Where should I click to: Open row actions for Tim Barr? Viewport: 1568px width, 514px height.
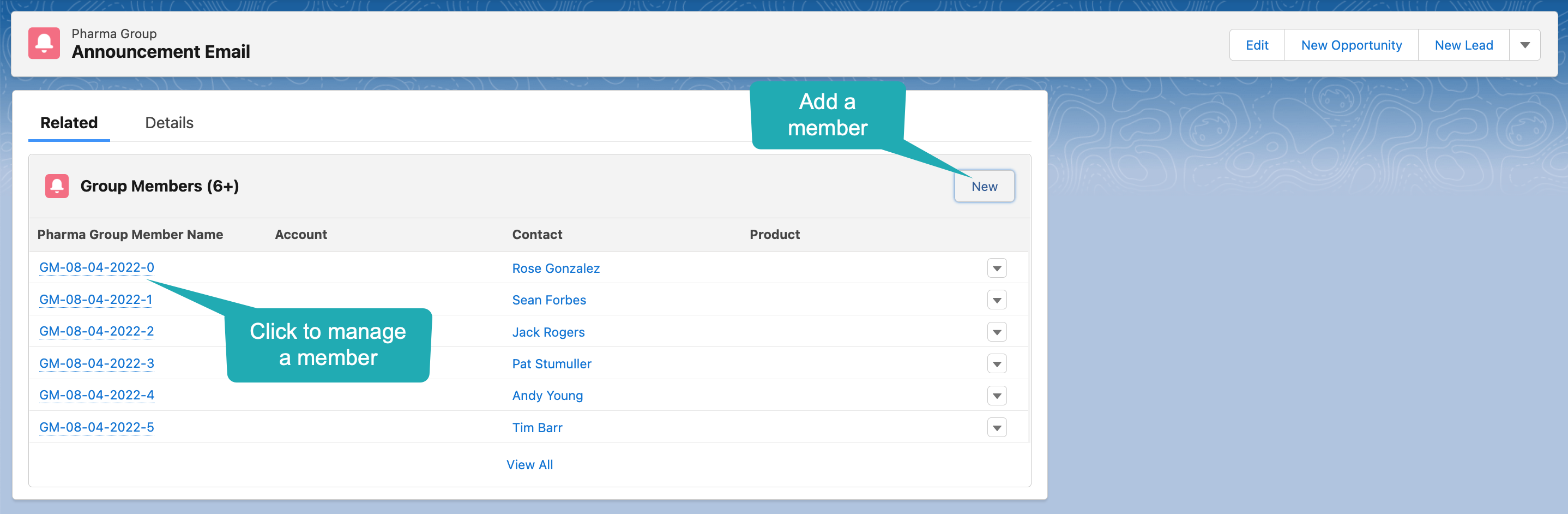pos(997,428)
